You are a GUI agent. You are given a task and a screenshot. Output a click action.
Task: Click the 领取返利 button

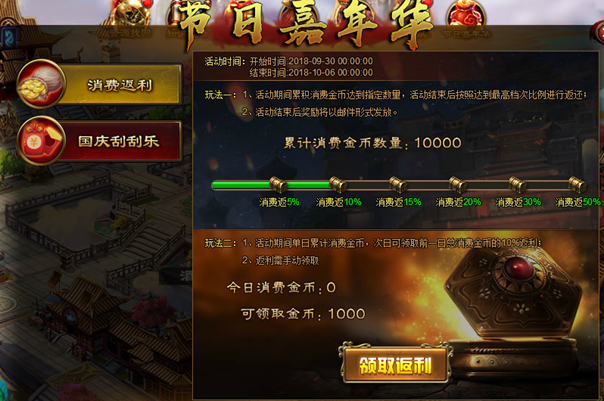pyautogui.click(x=395, y=364)
